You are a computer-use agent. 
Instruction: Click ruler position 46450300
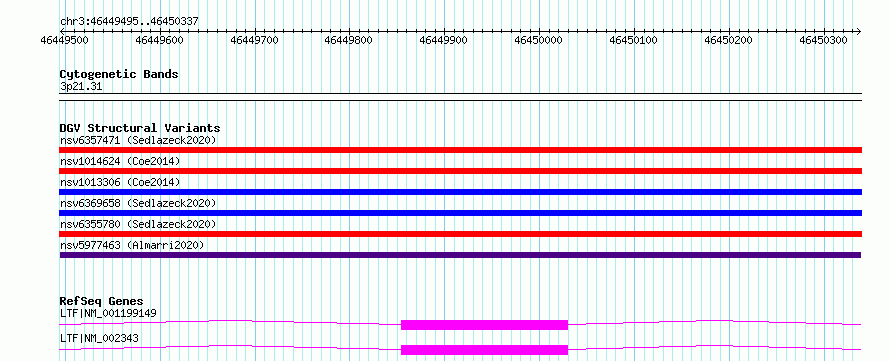click(823, 40)
